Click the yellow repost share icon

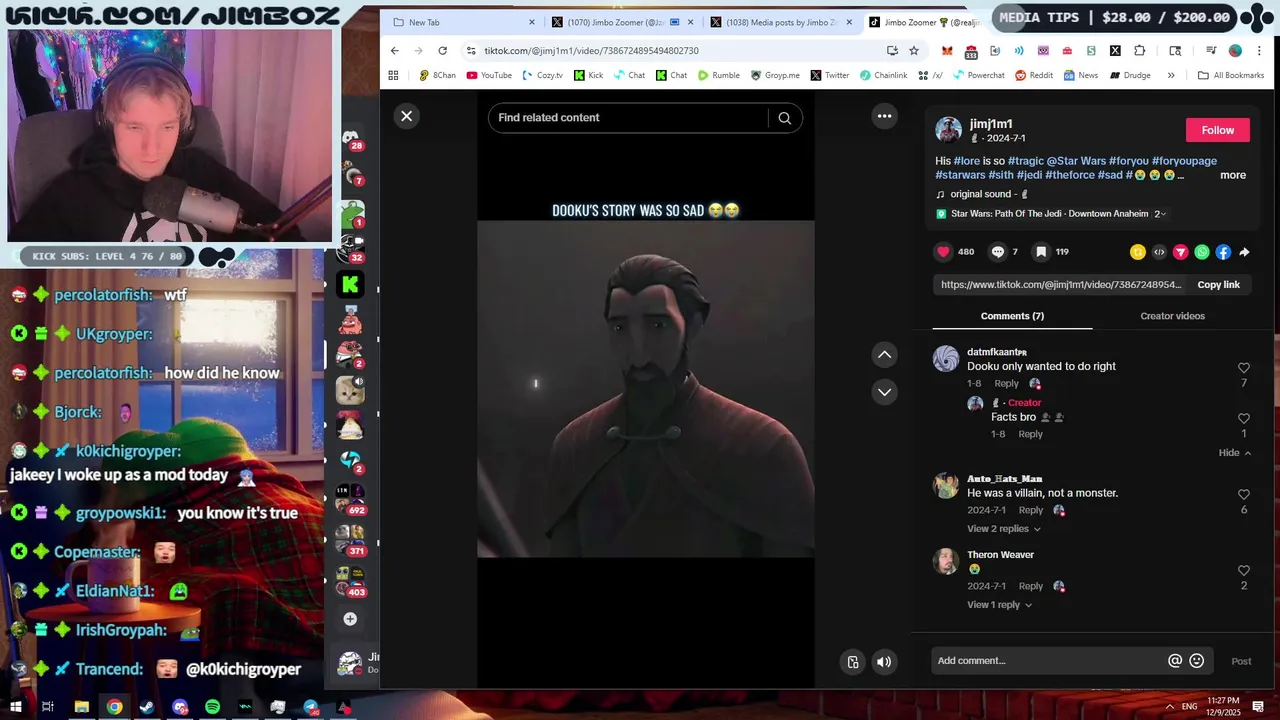1138,252
